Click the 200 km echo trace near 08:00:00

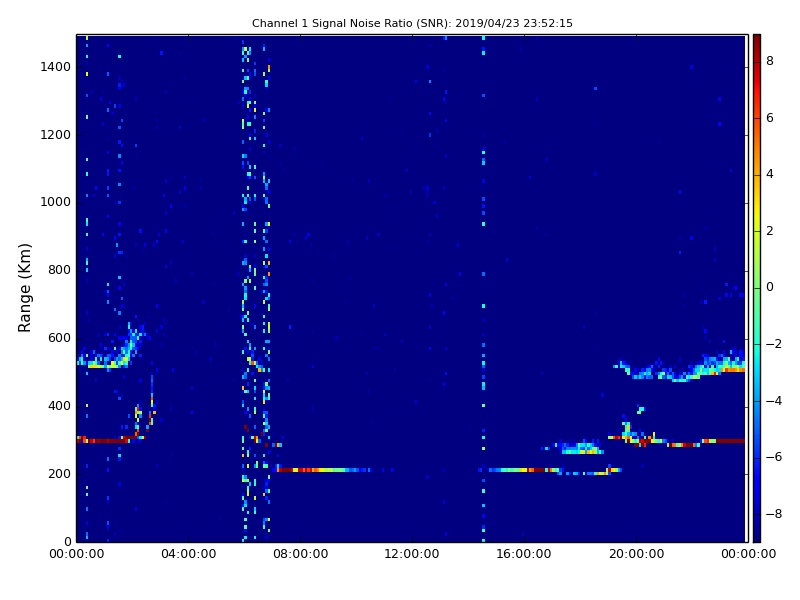click(x=324, y=469)
